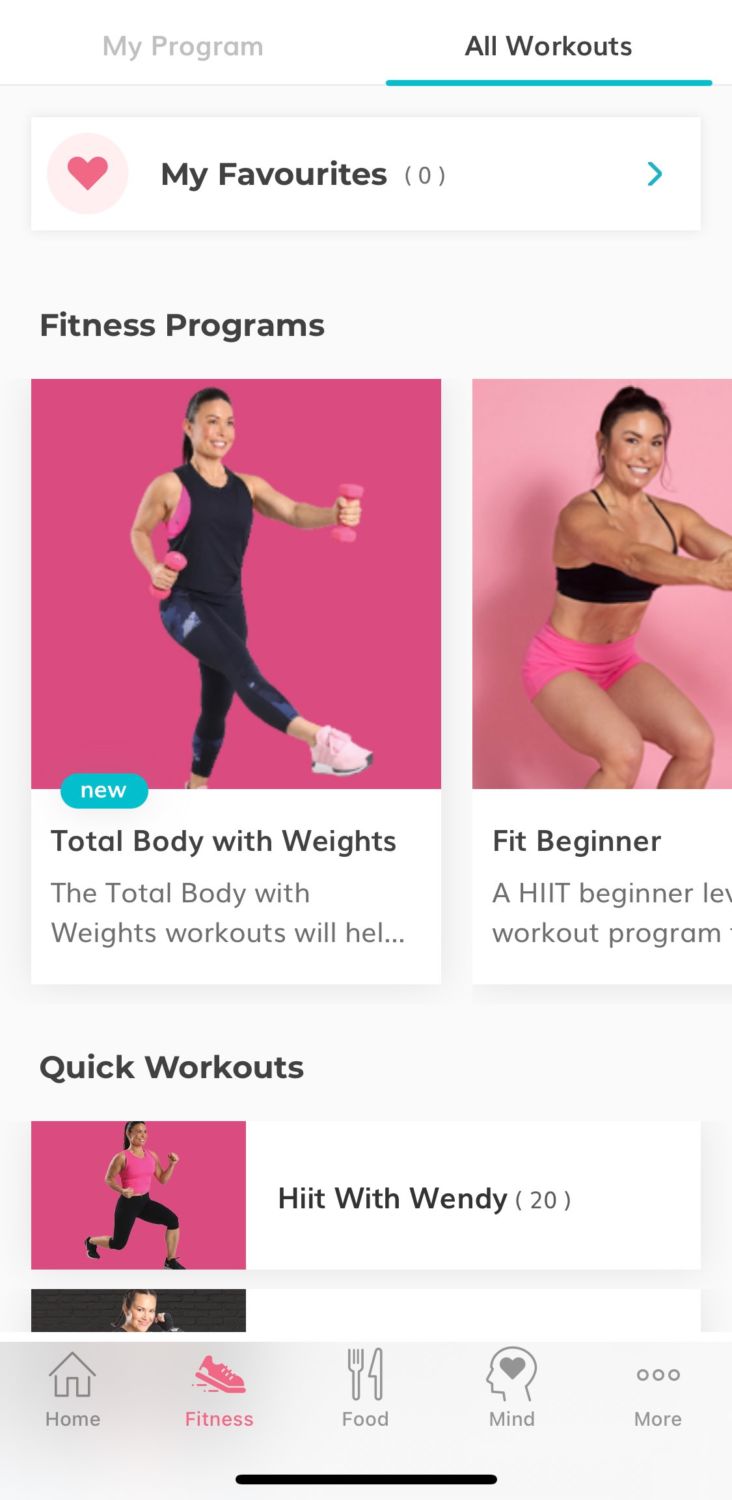
Task: Tap the Fit Beginner program image
Action: click(602, 584)
